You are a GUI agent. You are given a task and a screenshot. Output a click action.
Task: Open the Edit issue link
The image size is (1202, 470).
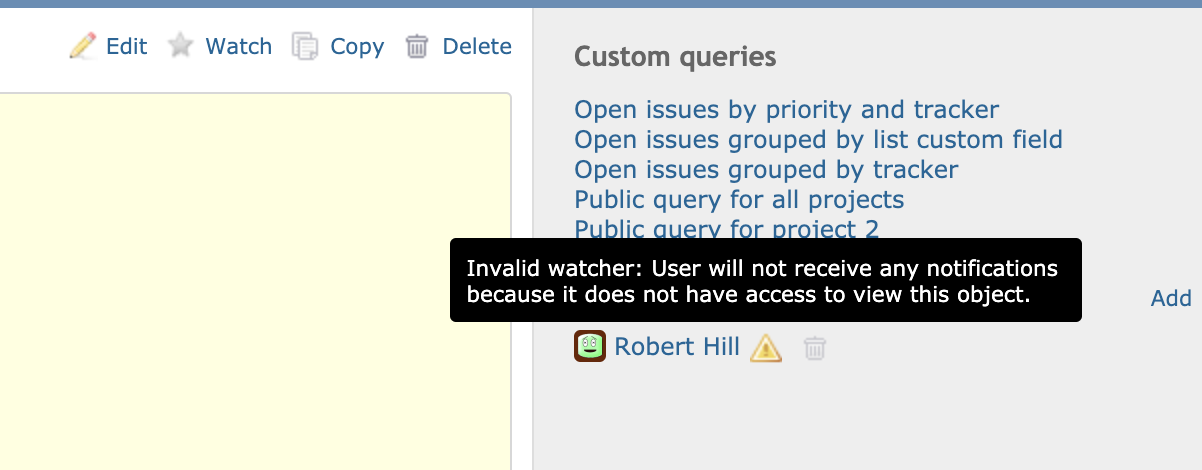126,46
